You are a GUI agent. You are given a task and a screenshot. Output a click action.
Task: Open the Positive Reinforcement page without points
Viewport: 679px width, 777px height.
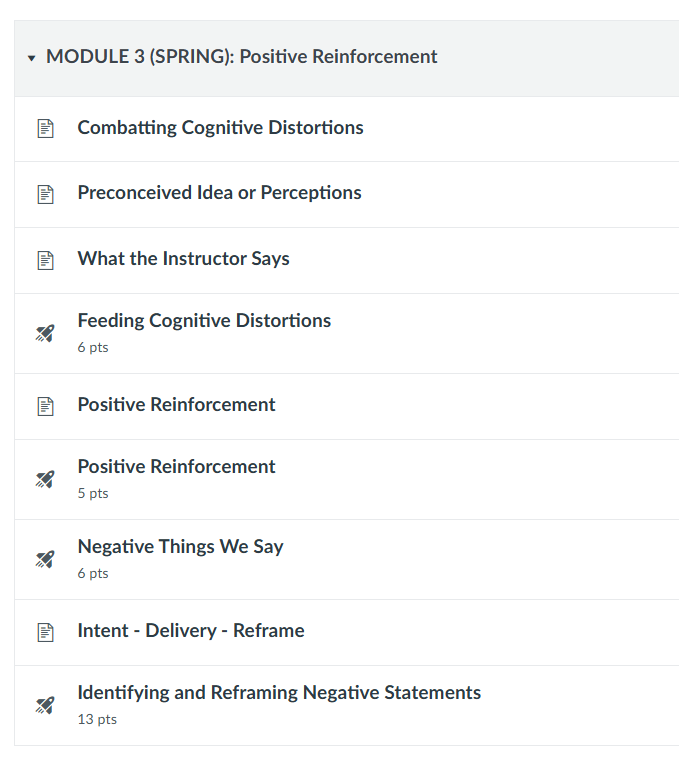tap(176, 404)
